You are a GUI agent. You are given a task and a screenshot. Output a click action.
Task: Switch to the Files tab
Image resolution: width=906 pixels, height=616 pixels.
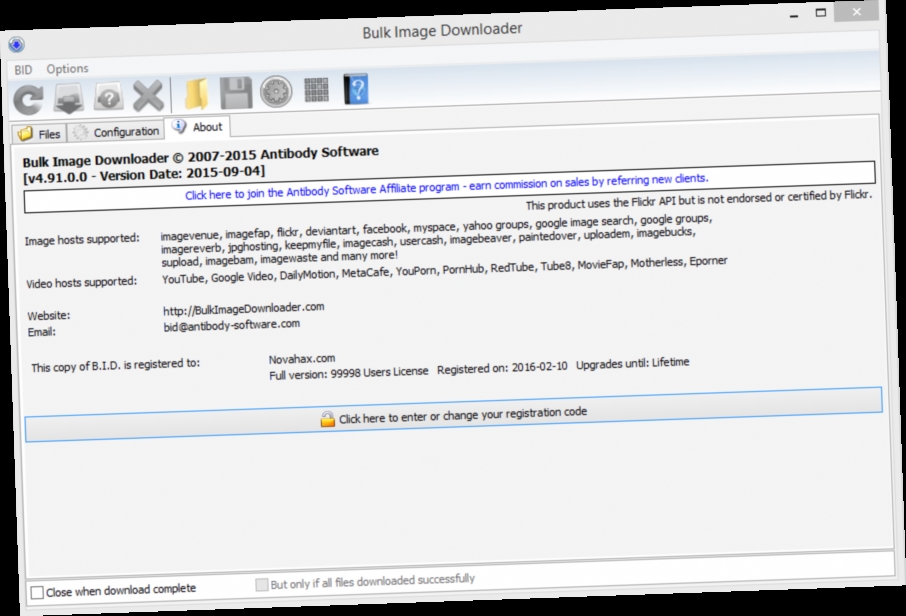[39, 134]
